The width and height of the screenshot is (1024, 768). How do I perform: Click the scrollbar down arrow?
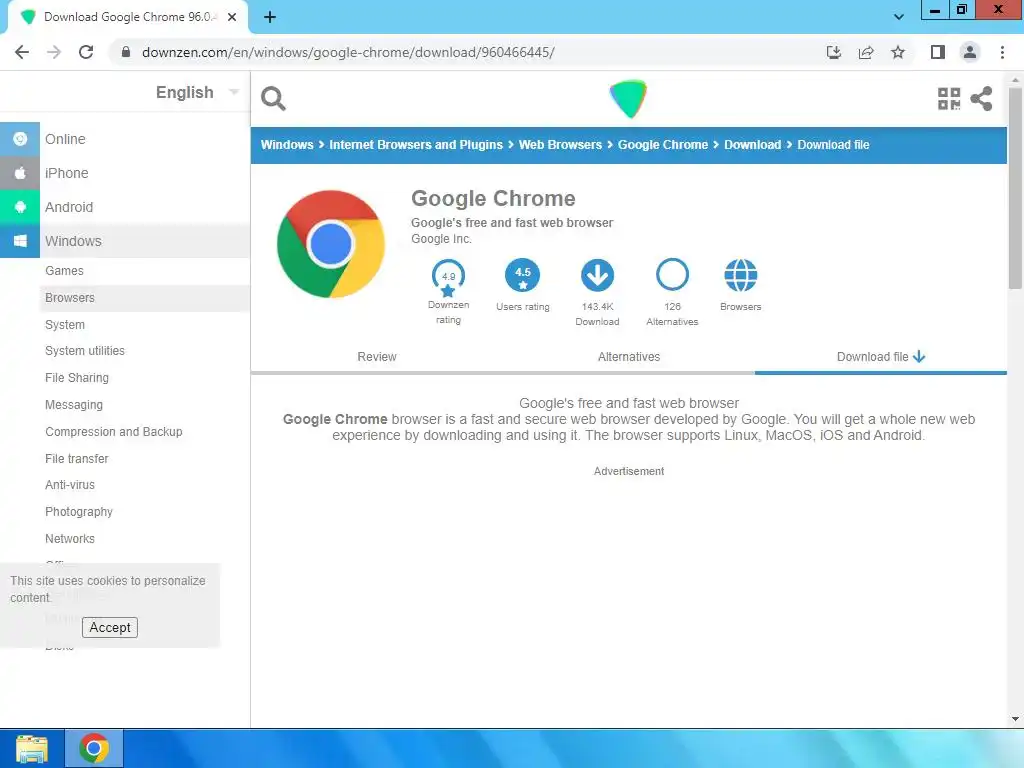(x=1015, y=719)
